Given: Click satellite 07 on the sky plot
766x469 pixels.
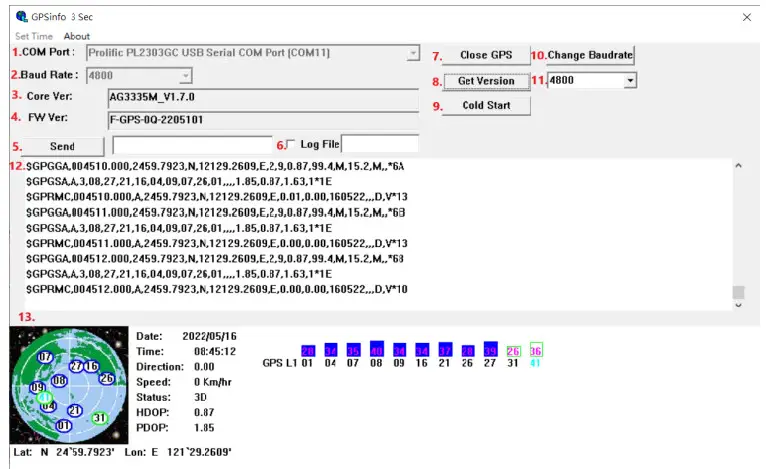Looking at the screenshot, I should pyautogui.click(x=45, y=357).
